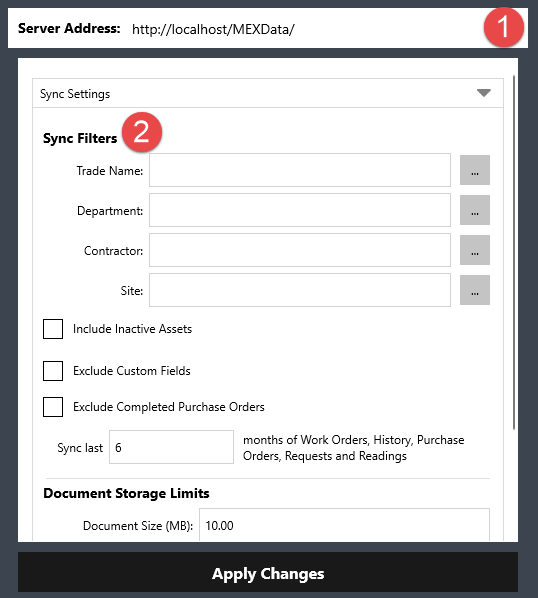
Task: Open the Trade Name lookup ellipsis button
Action: [x=475, y=170]
